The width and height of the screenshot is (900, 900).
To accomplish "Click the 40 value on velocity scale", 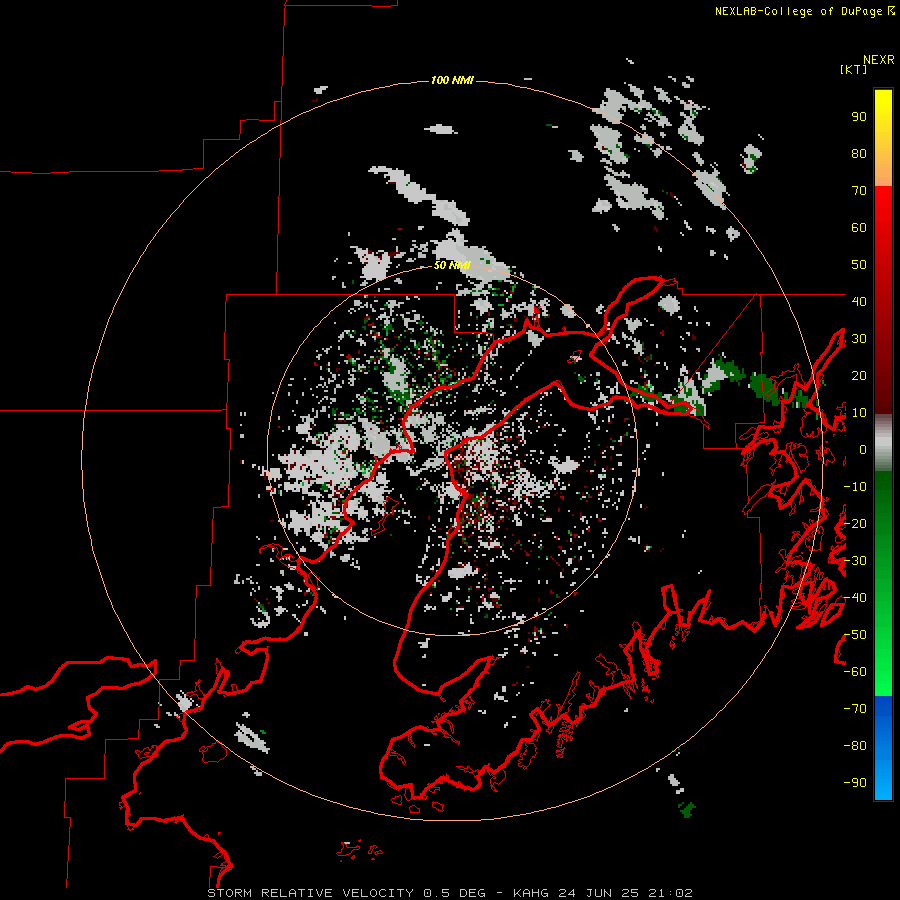I will point(859,301).
